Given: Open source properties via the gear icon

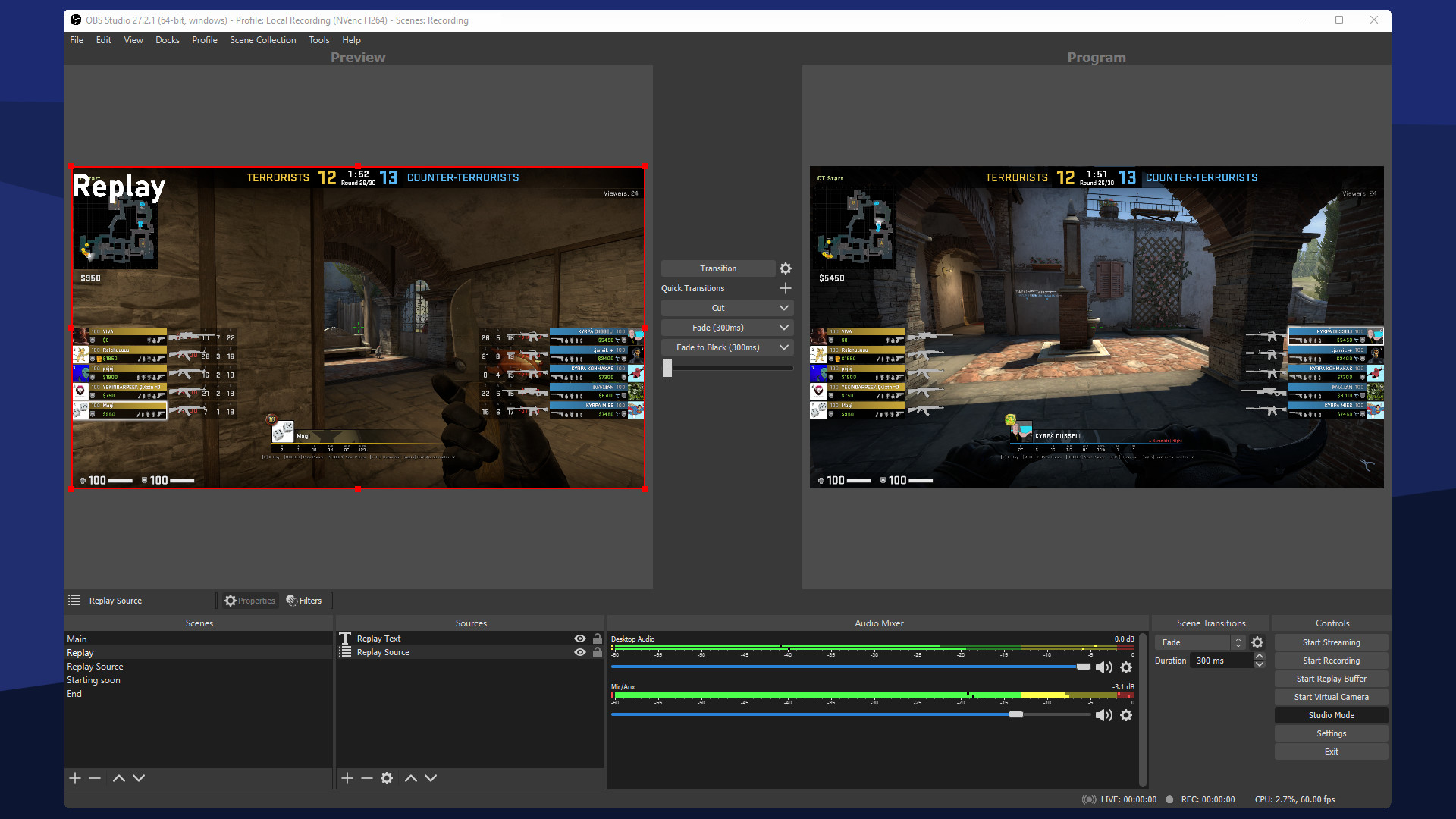Looking at the screenshot, I should (x=387, y=777).
